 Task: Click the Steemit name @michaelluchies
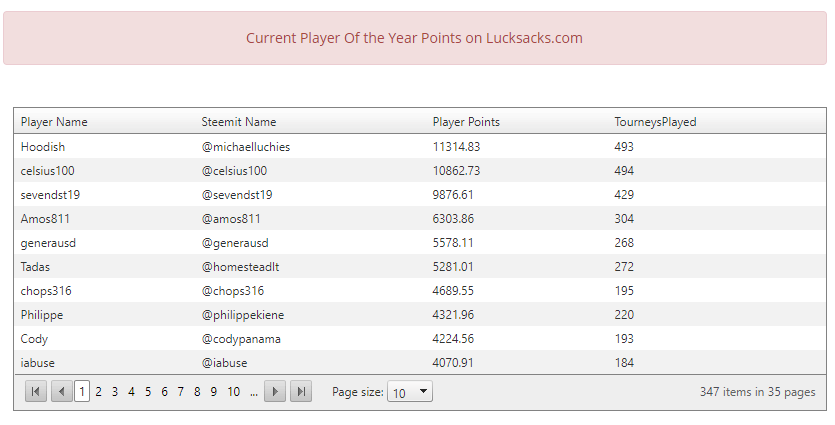coord(245,146)
